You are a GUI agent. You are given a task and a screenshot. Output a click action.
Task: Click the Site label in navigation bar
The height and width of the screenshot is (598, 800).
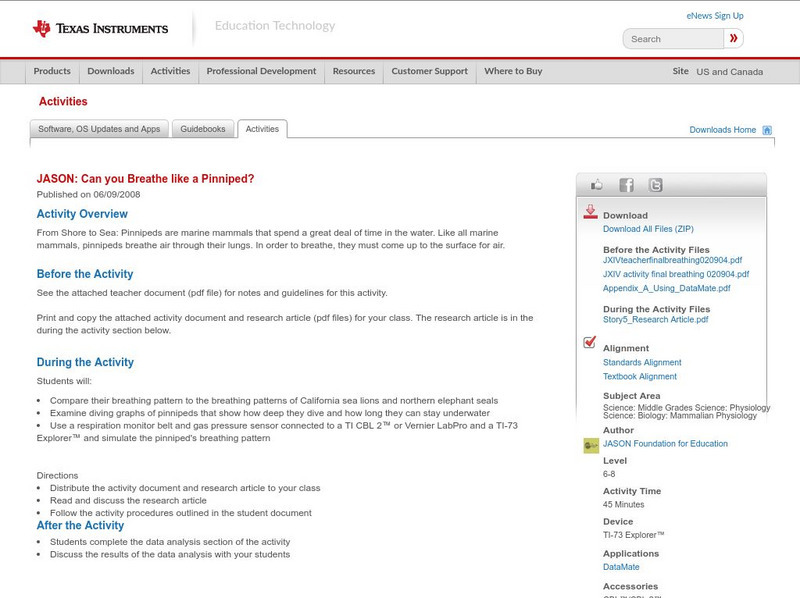(x=680, y=71)
